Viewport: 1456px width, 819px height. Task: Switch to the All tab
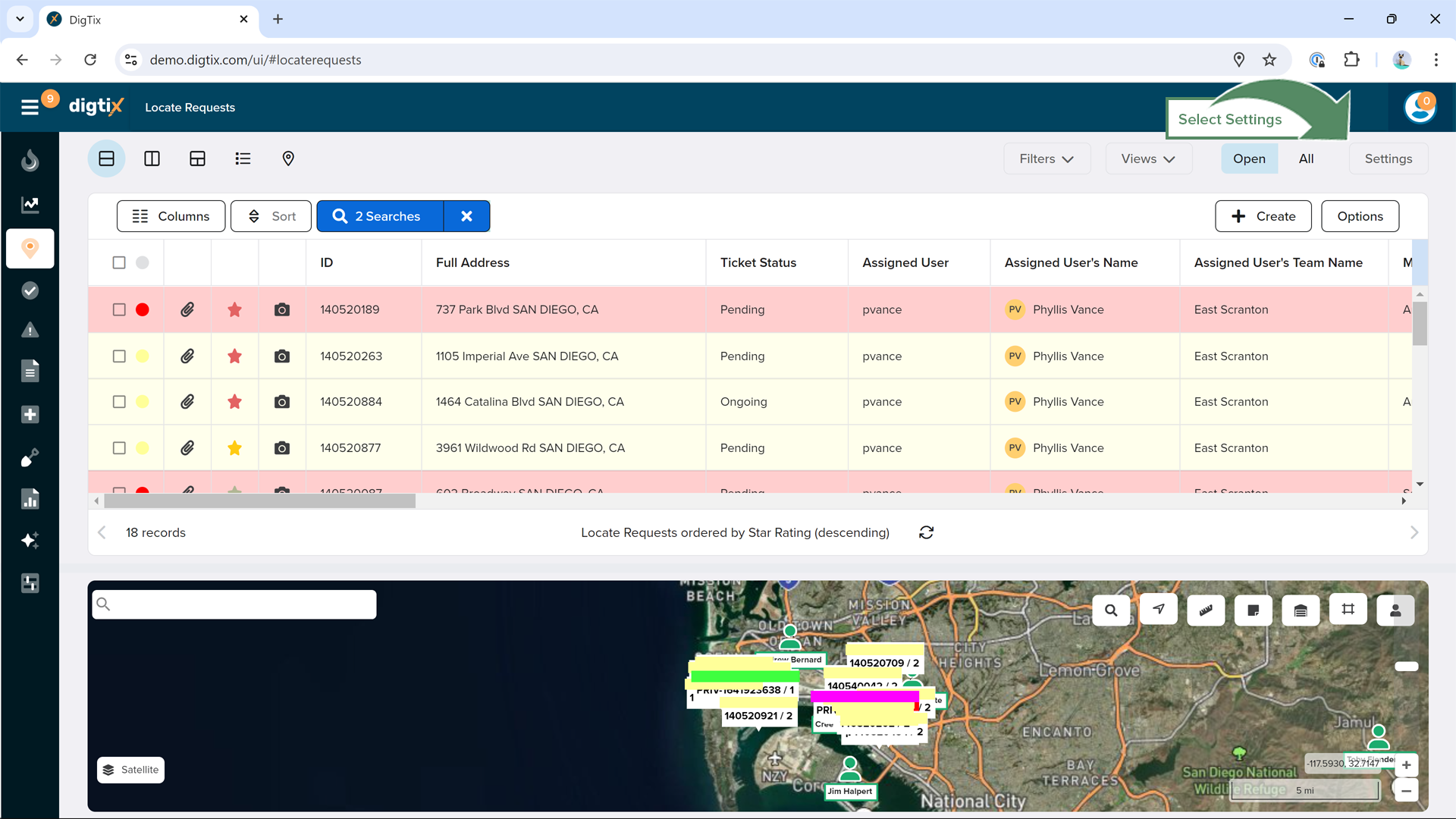[1306, 158]
